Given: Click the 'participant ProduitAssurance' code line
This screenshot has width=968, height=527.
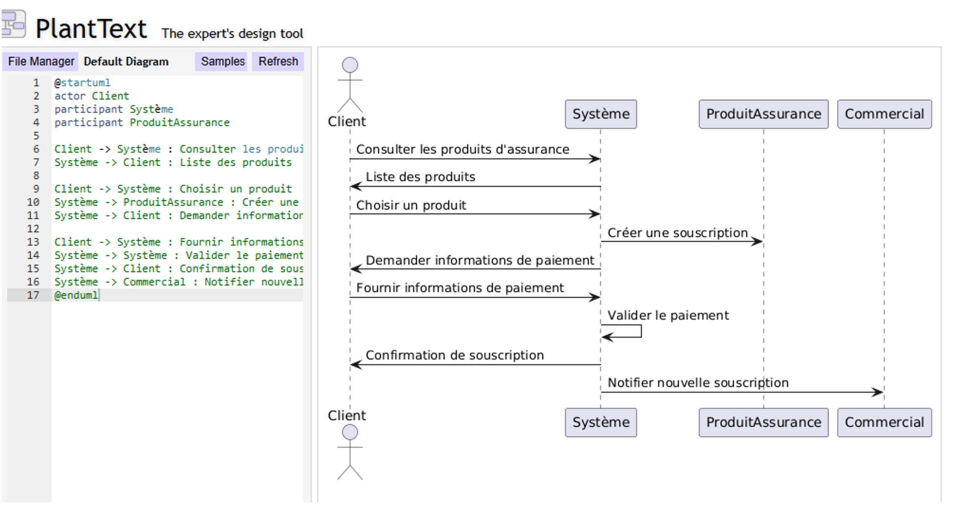Looking at the screenshot, I should coord(141,122).
